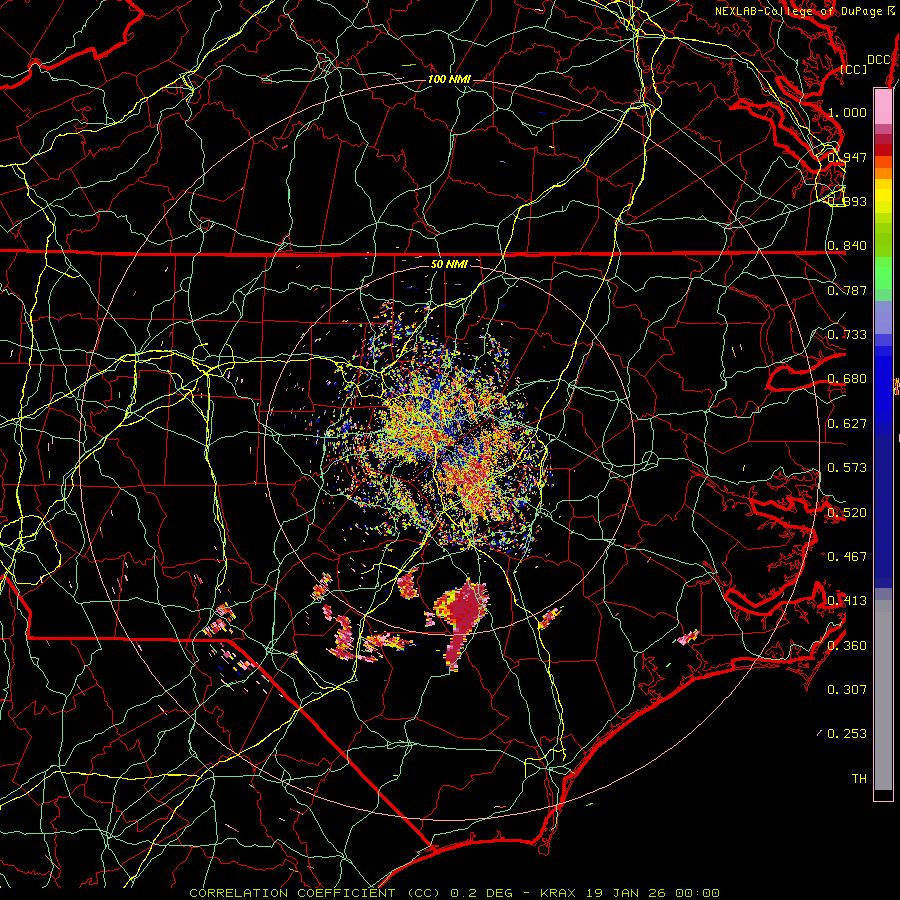The image size is (900, 900).
Task: Click the 1.000 scale value
Action: pyautogui.click(x=847, y=112)
